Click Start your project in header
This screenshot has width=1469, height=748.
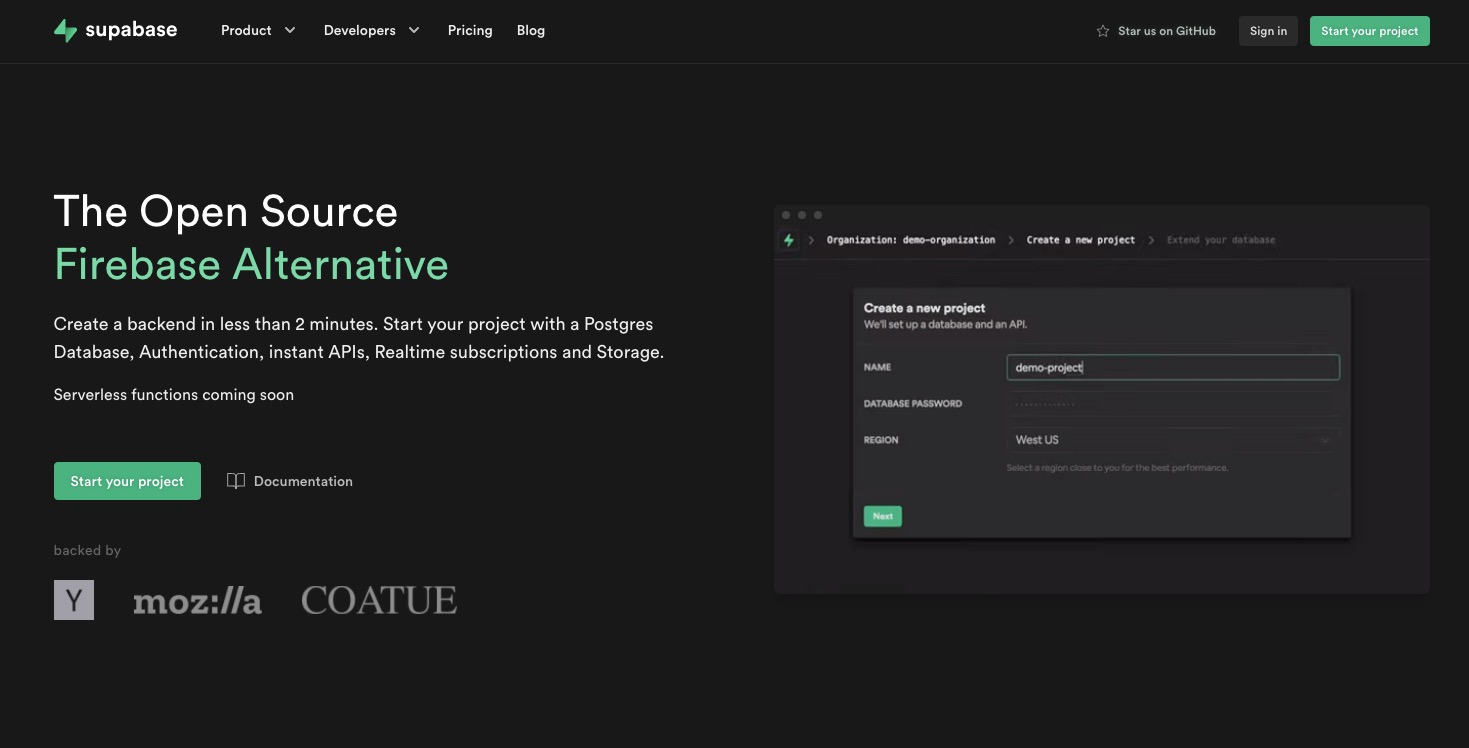click(1369, 31)
